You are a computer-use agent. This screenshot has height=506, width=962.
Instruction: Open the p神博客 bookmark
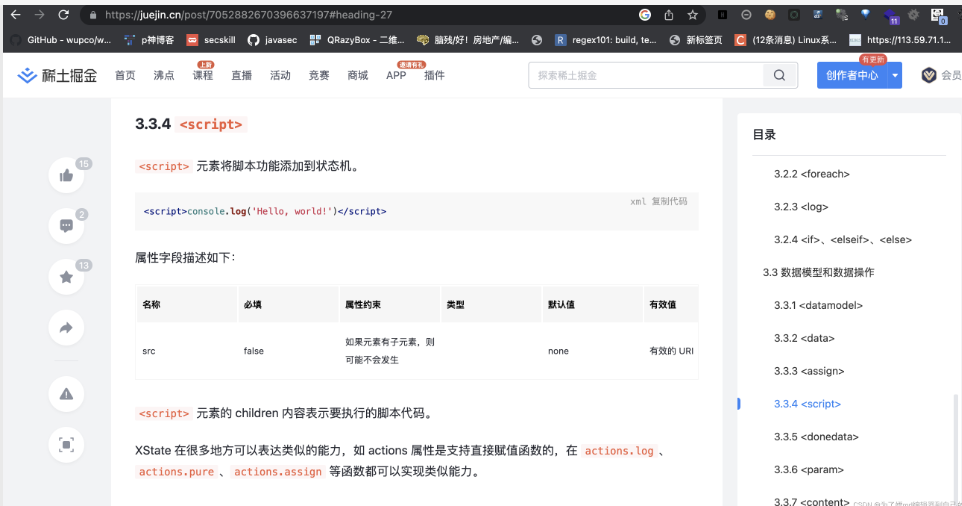[x=149, y=40]
